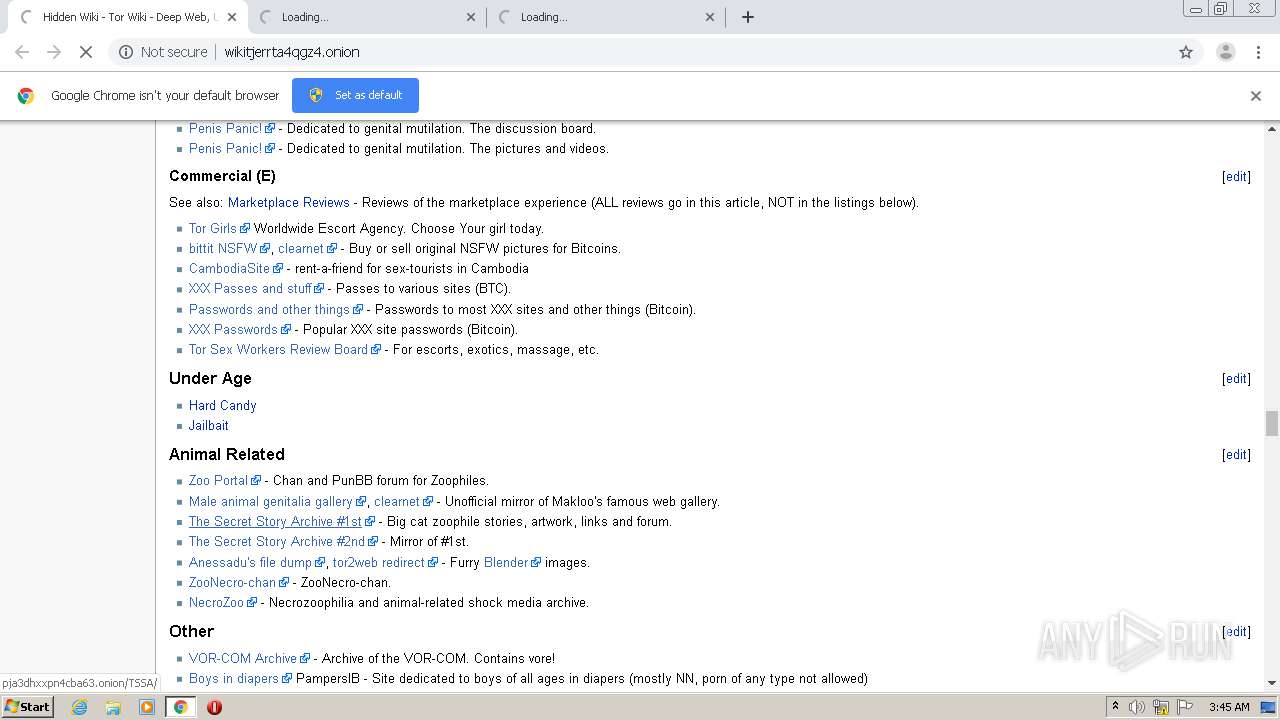Switch to the middle Loading tab
The image size is (1280, 720).
367,17
